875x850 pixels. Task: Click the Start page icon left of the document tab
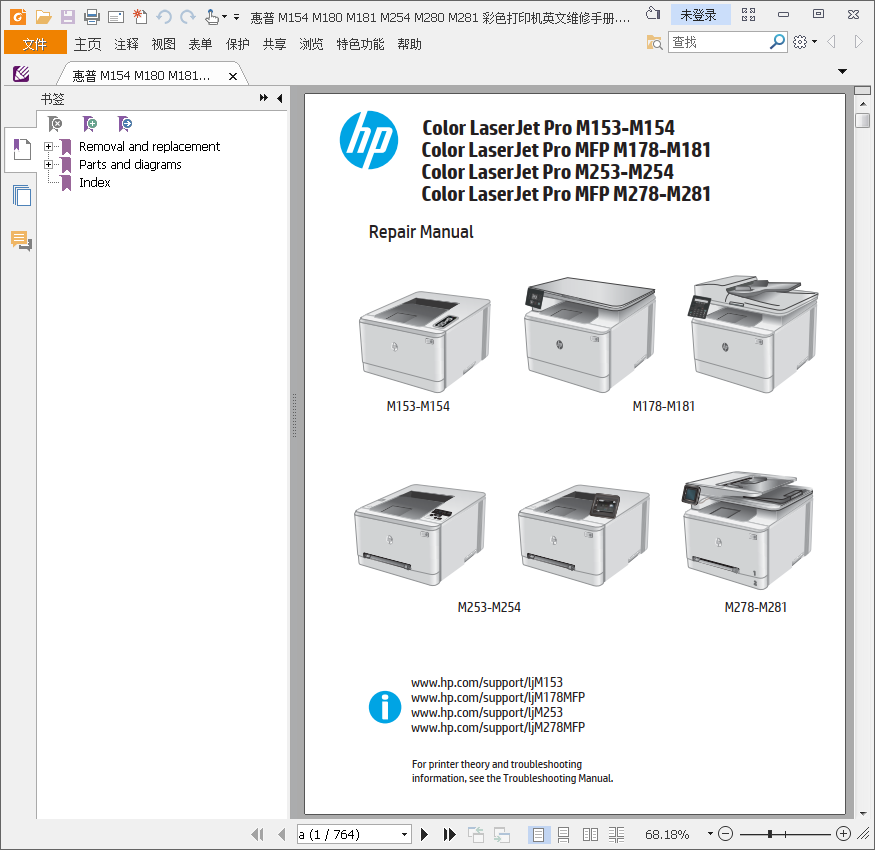click(x=21, y=74)
